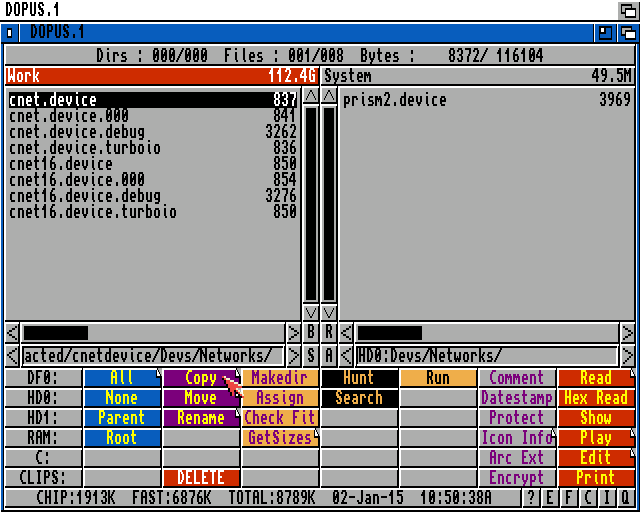Click the Rename button
Viewport: 640px width, 512px height.
pos(201,418)
